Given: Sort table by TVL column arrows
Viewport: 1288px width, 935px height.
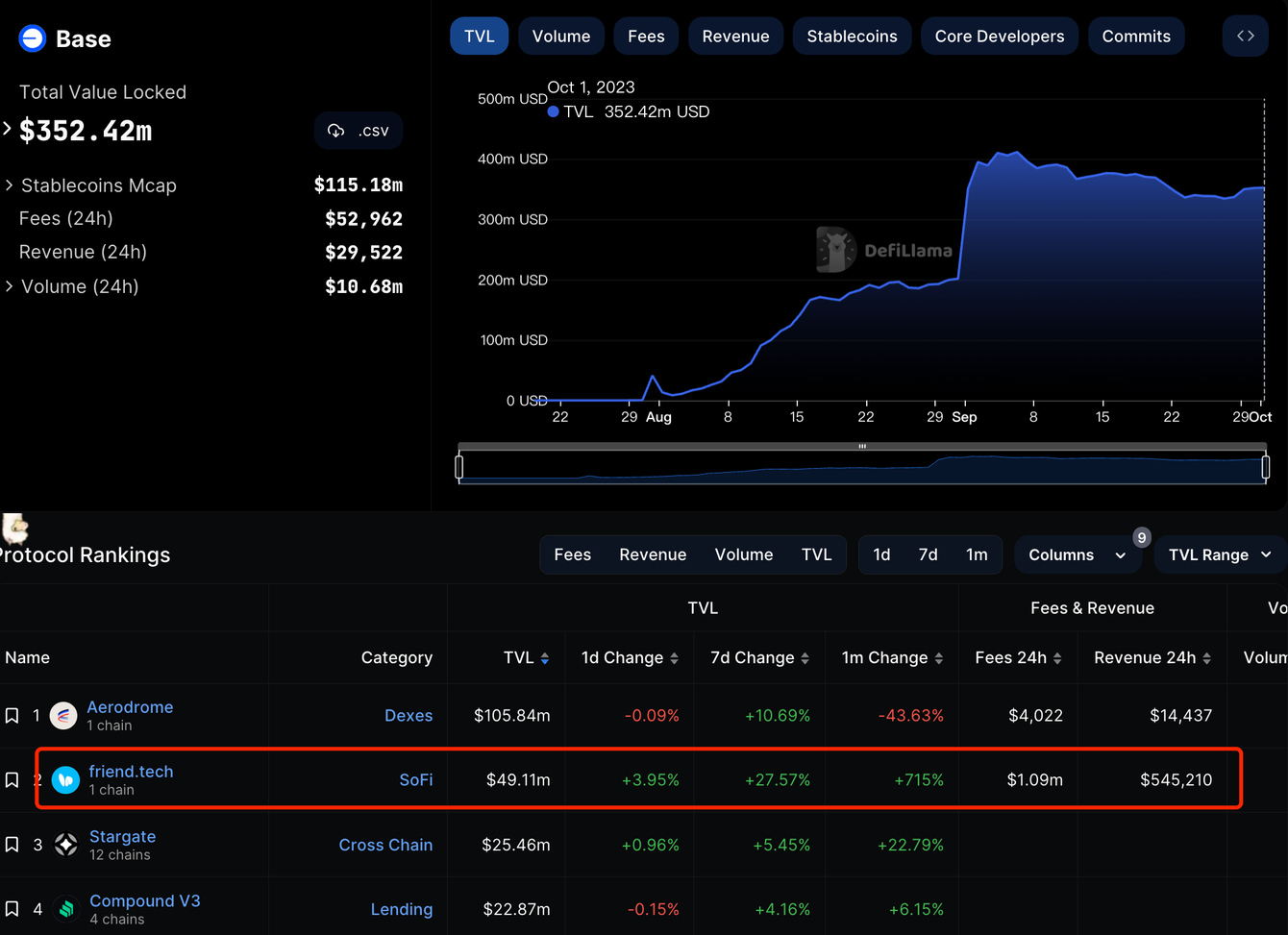Looking at the screenshot, I should point(545,658).
